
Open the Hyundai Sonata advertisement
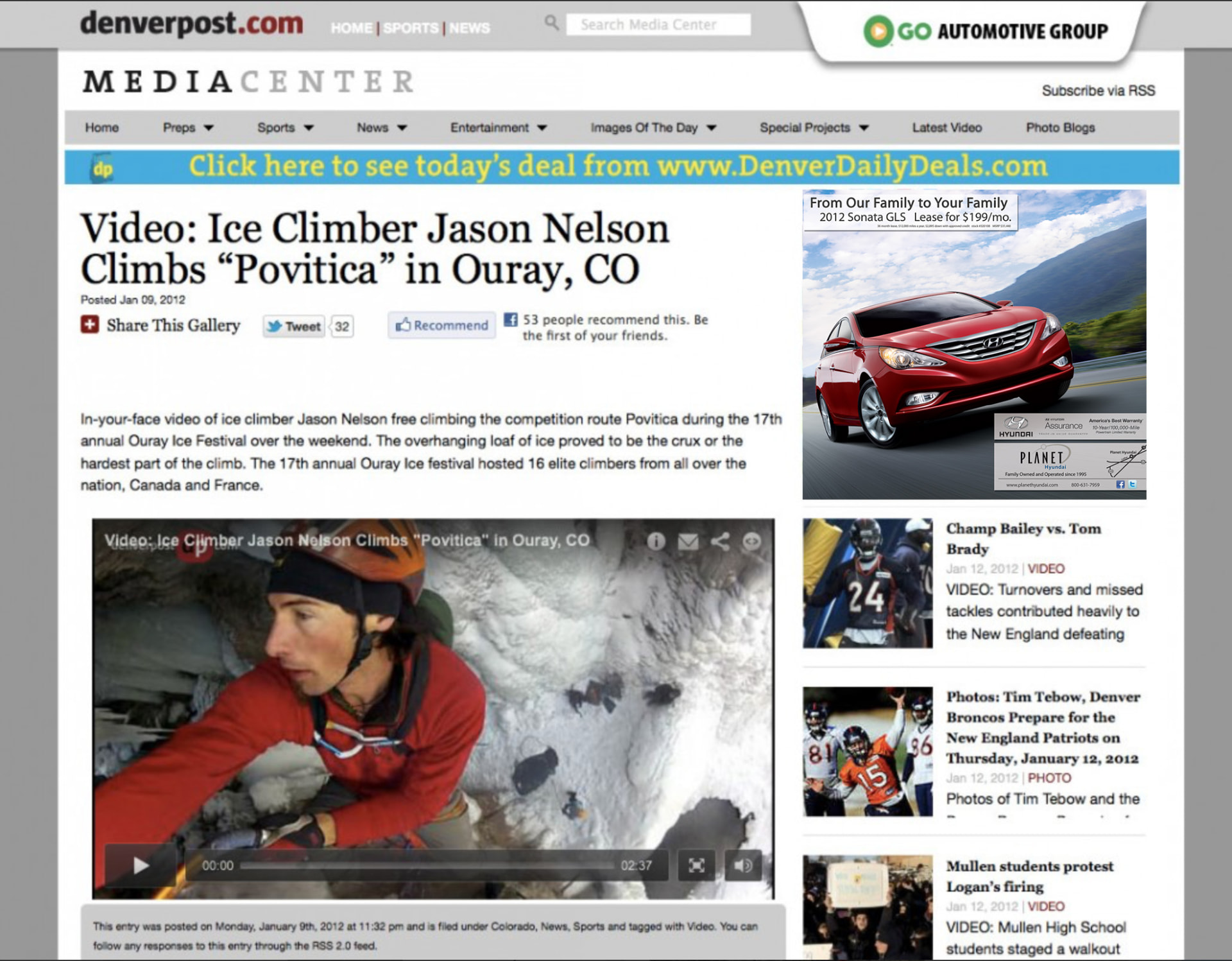pos(974,344)
